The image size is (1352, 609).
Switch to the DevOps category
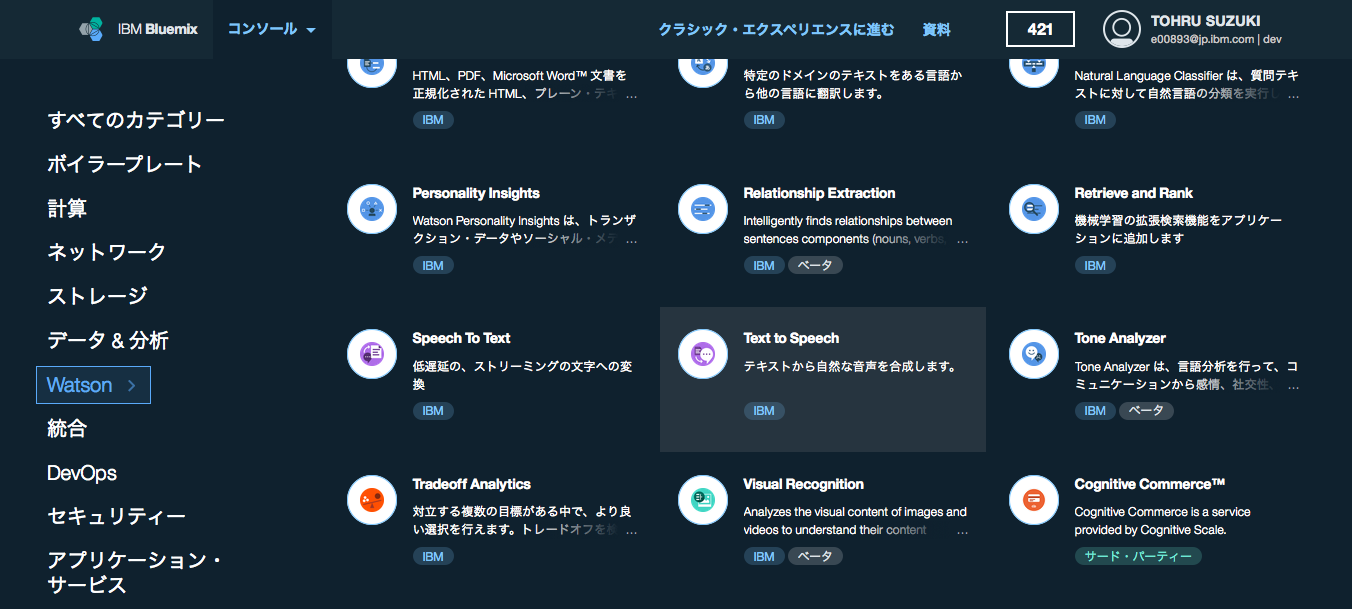[x=82, y=472]
